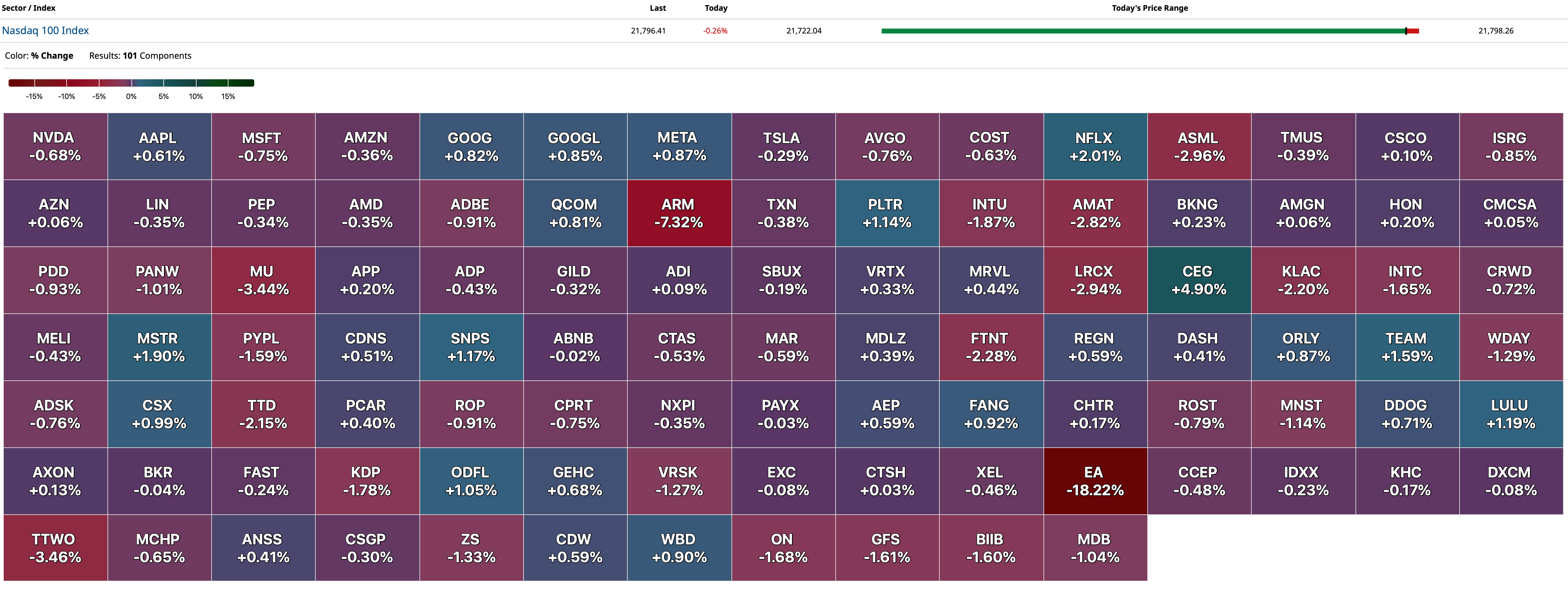Screen dimensions: 1568x593
Task: Click the % Change color legend gradient
Action: (131, 83)
